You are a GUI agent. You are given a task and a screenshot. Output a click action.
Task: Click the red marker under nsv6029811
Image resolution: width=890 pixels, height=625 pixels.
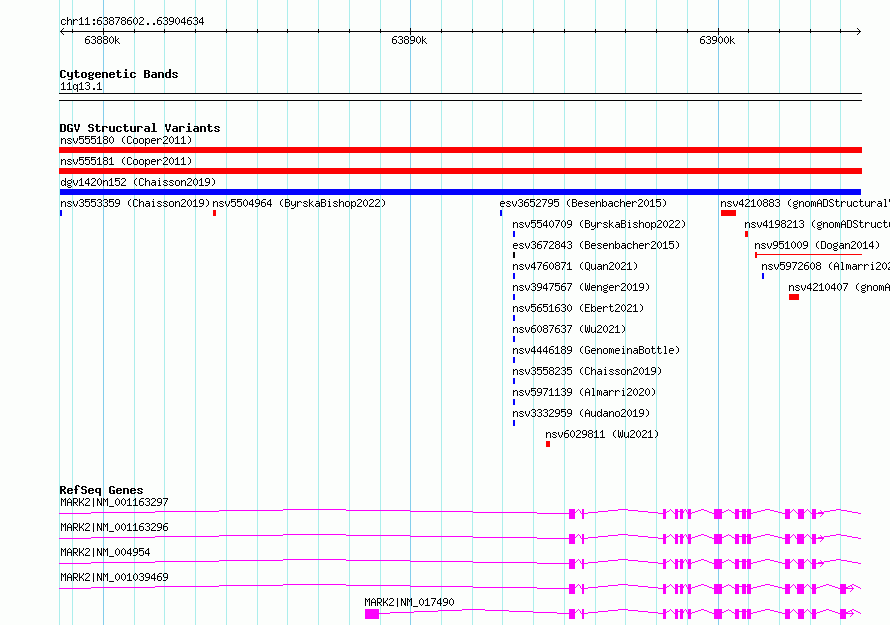click(548, 444)
